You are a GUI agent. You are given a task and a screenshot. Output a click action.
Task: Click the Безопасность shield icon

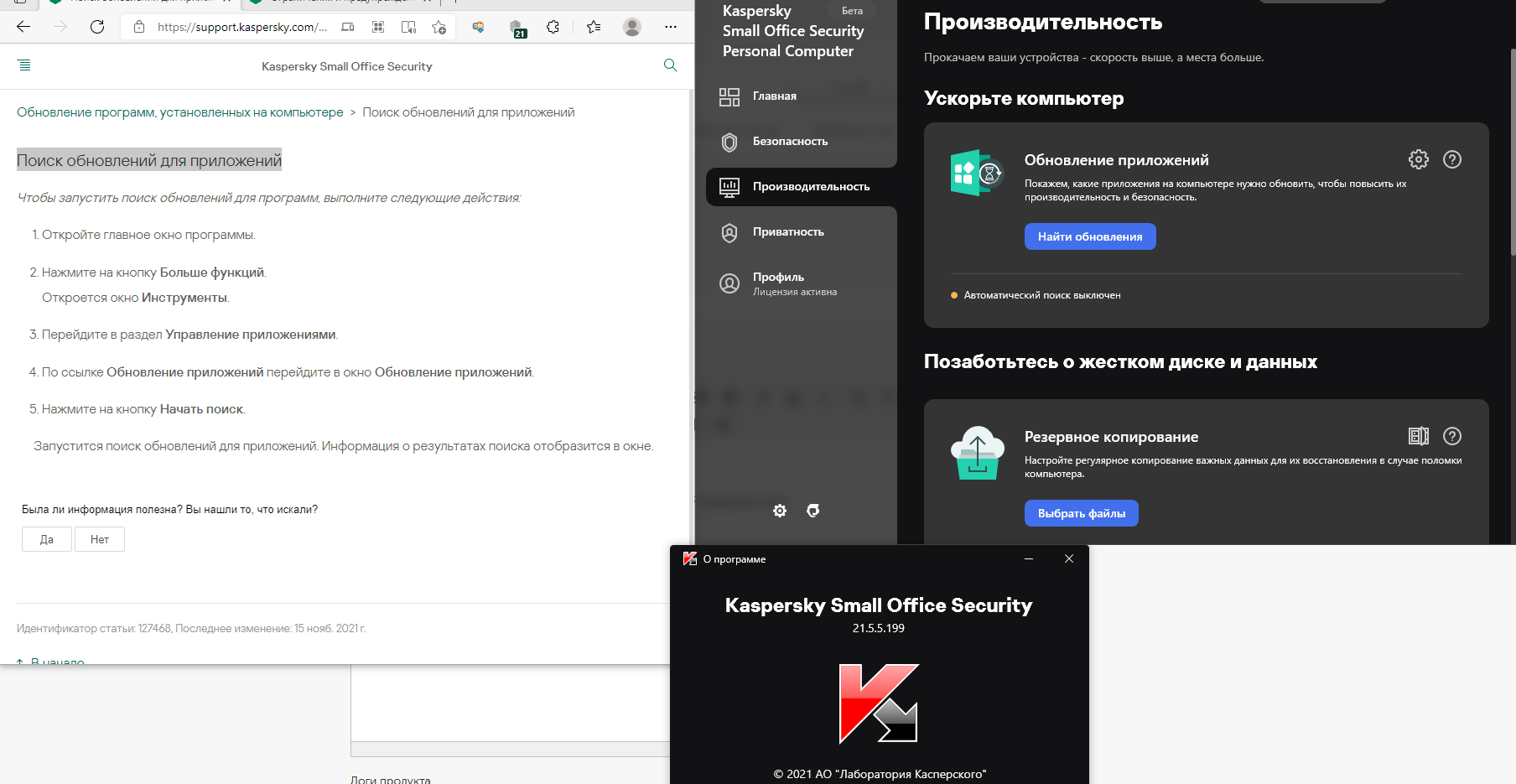point(729,142)
